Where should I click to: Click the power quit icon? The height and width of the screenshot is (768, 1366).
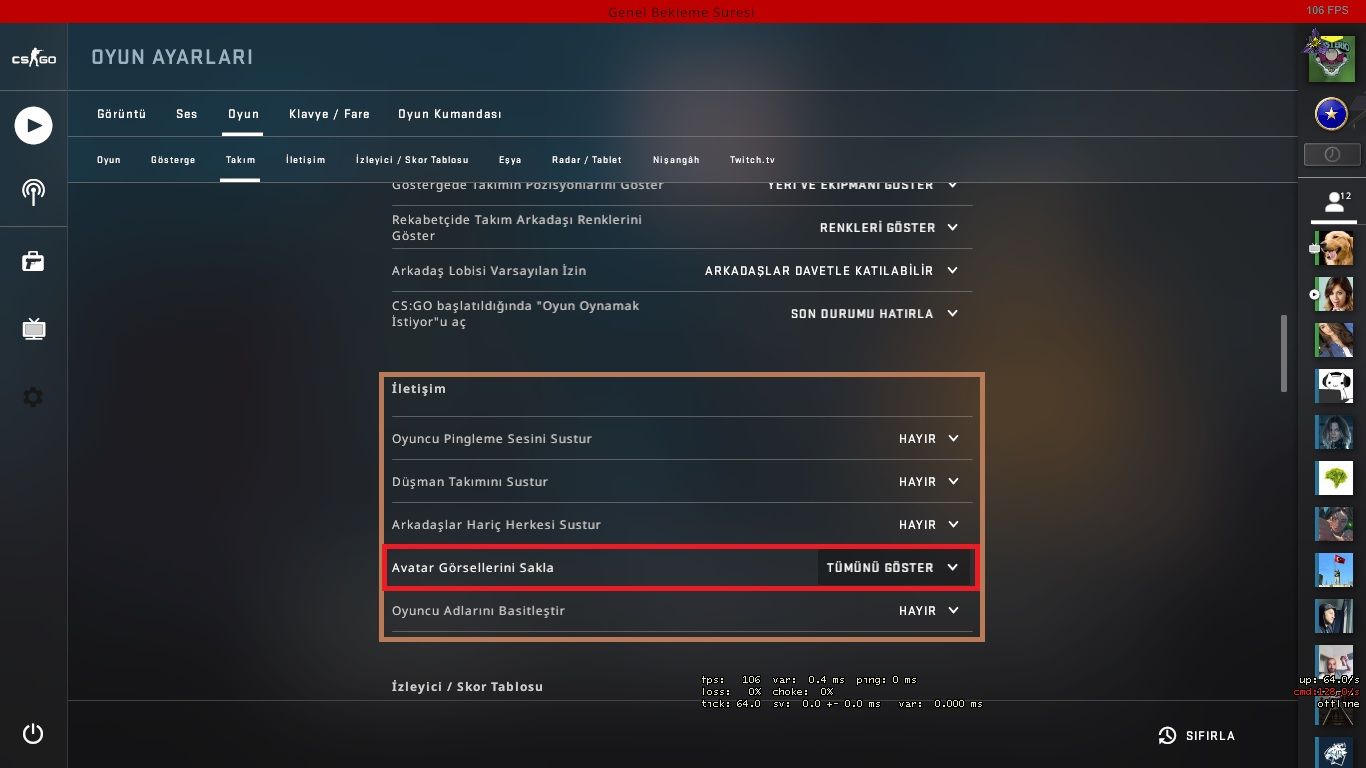tap(33, 733)
